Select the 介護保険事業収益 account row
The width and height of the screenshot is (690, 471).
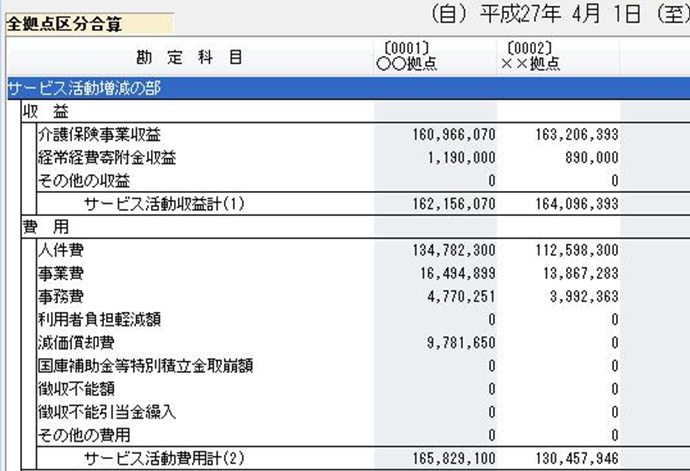tap(99, 134)
